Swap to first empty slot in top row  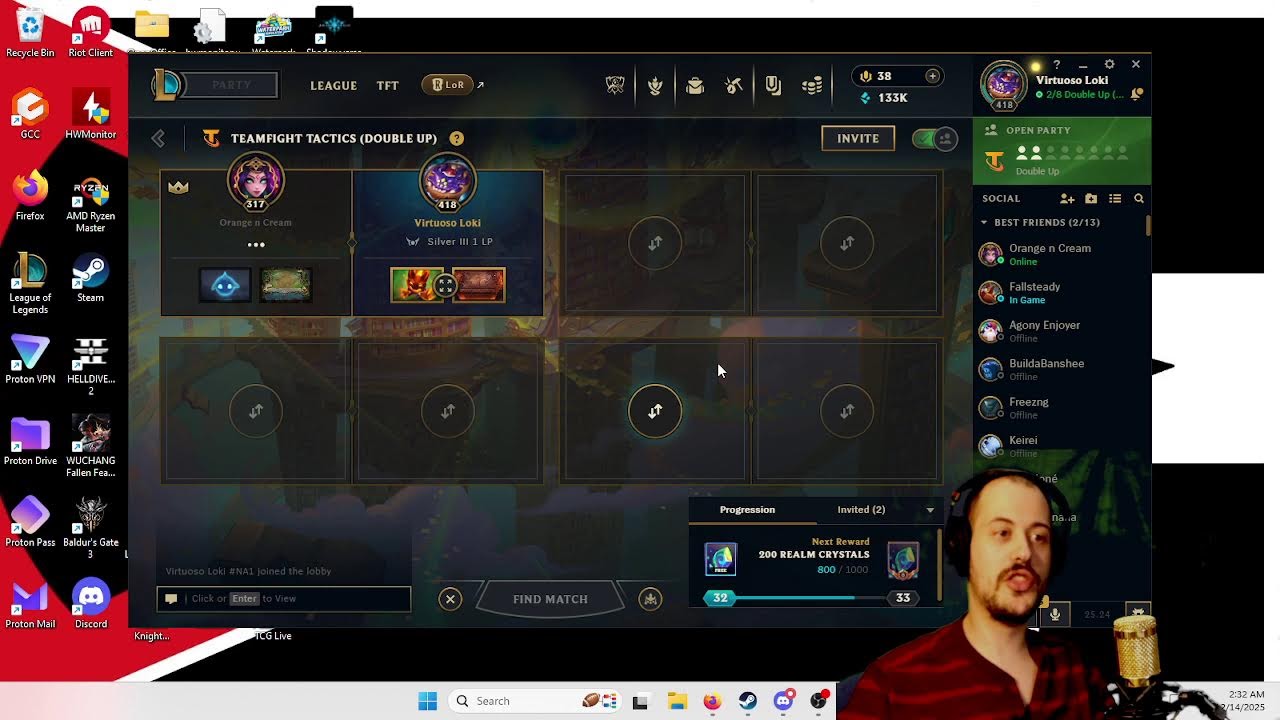(x=655, y=243)
